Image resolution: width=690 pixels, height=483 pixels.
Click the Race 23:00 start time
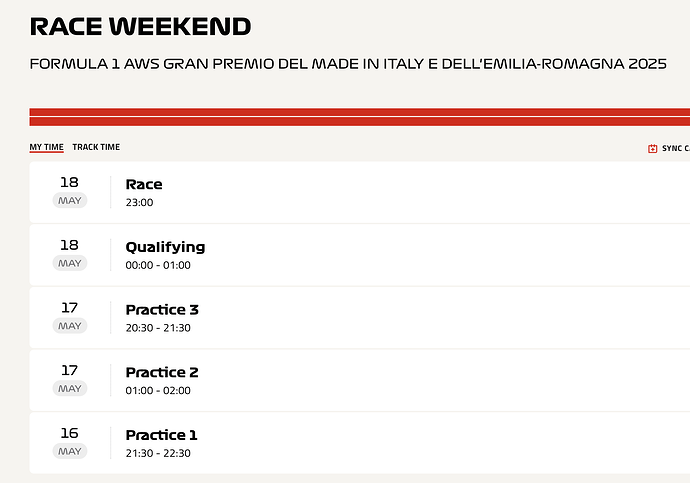click(x=139, y=202)
